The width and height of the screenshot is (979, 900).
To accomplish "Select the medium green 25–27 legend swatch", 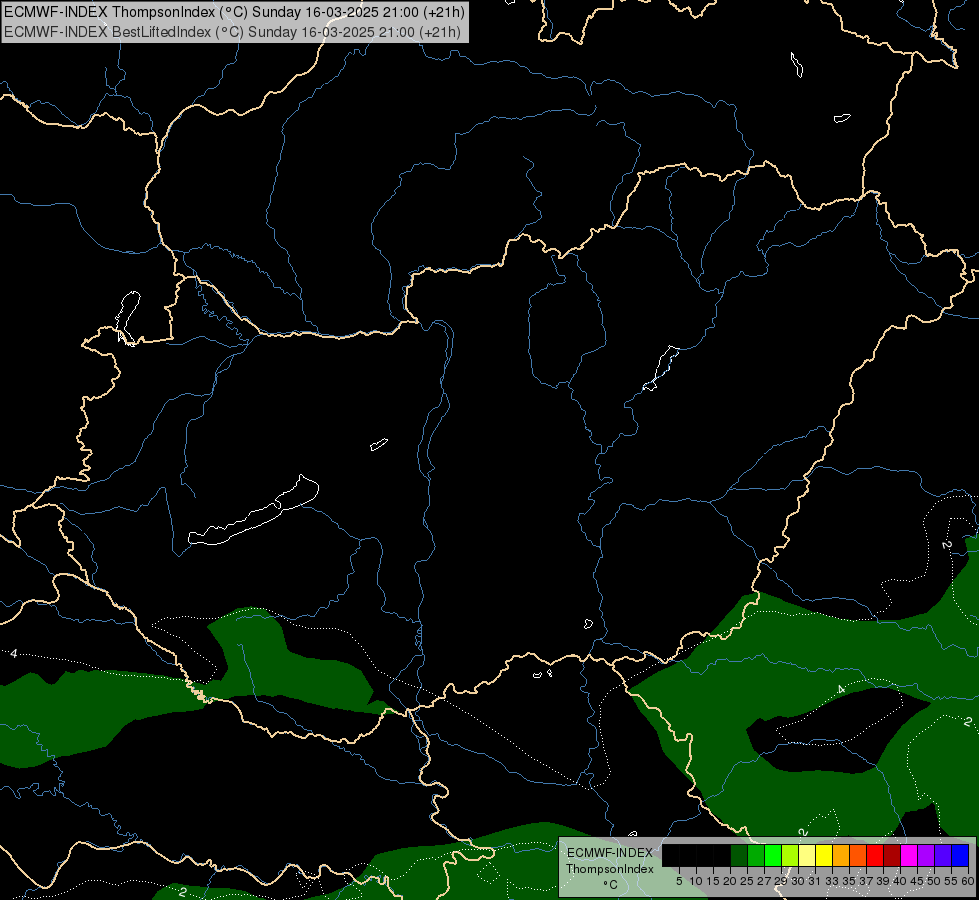I will 756,855.
